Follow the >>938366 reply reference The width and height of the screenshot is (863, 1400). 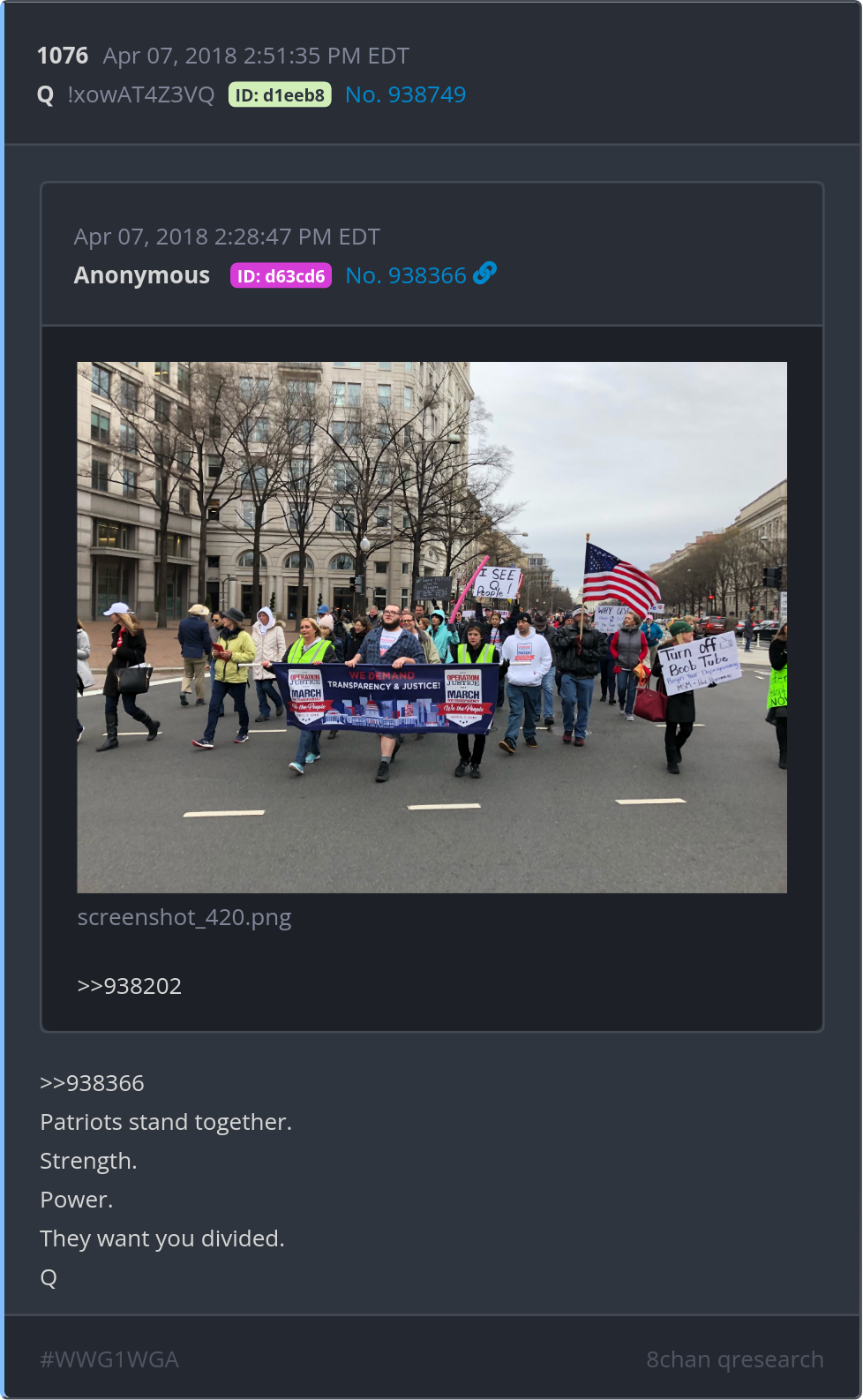pyautogui.click(x=92, y=1083)
